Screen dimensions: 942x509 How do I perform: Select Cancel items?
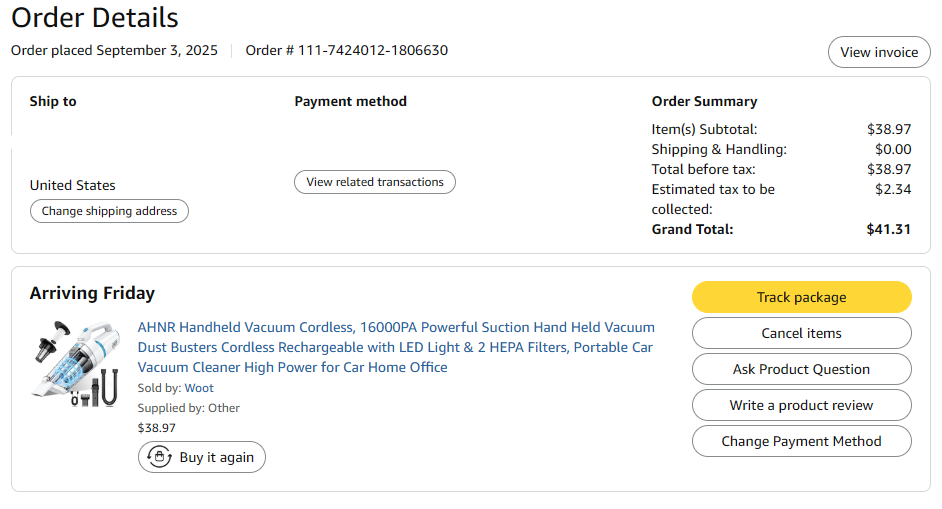tap(801, 333)
